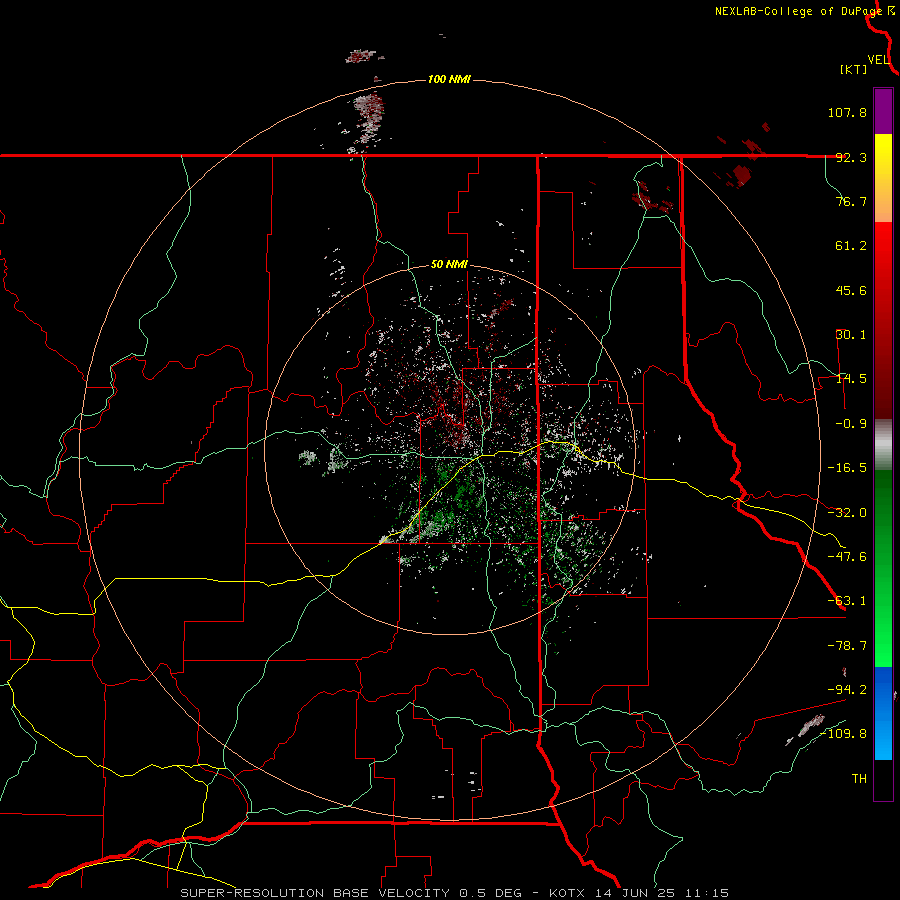Viewport: 900px width, 900px height.
Task: Click the -47.6 velocity scale value
Action: click(847, 557)
